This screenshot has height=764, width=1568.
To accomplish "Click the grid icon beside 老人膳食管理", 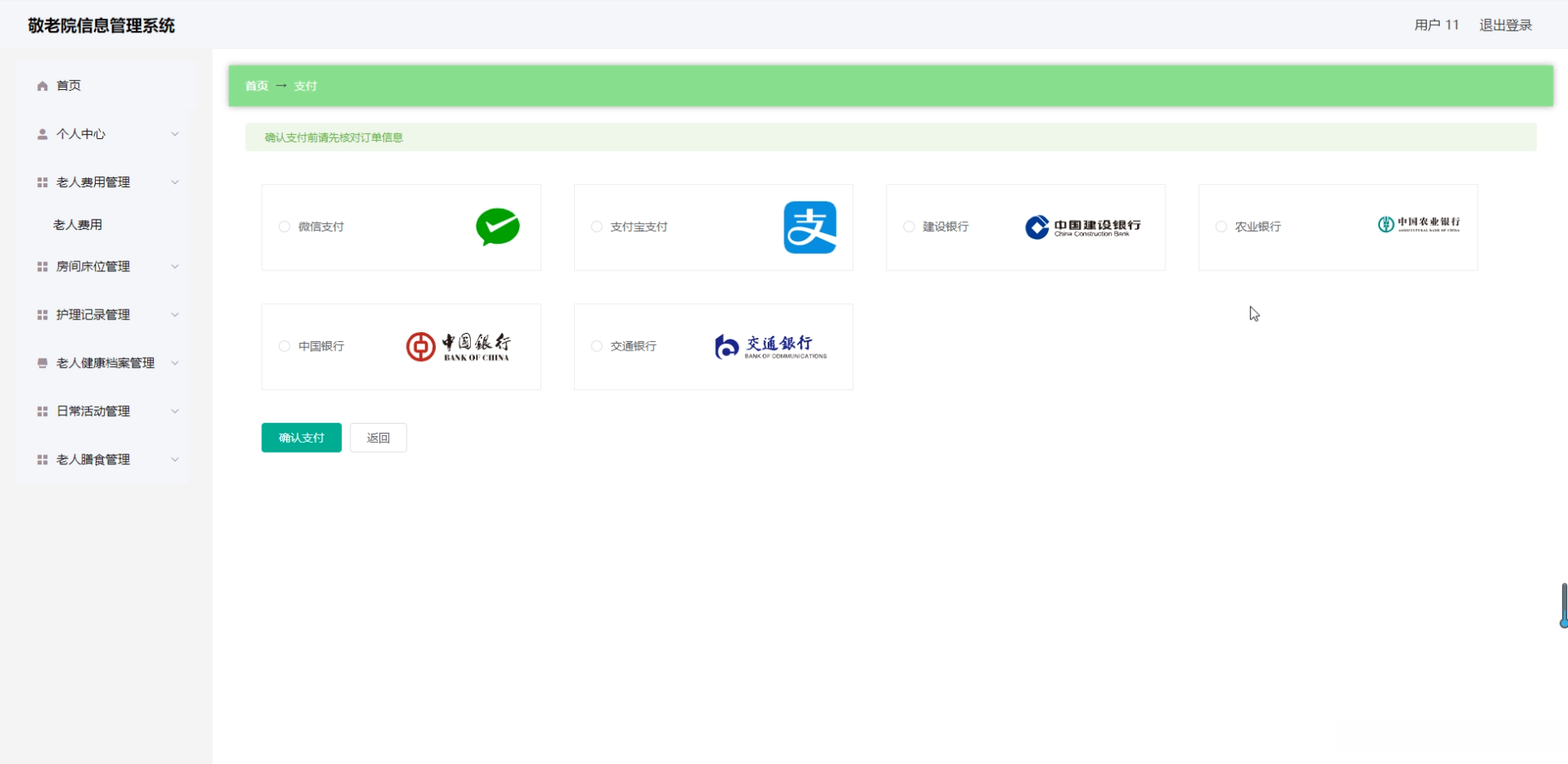I will [42, 459].
